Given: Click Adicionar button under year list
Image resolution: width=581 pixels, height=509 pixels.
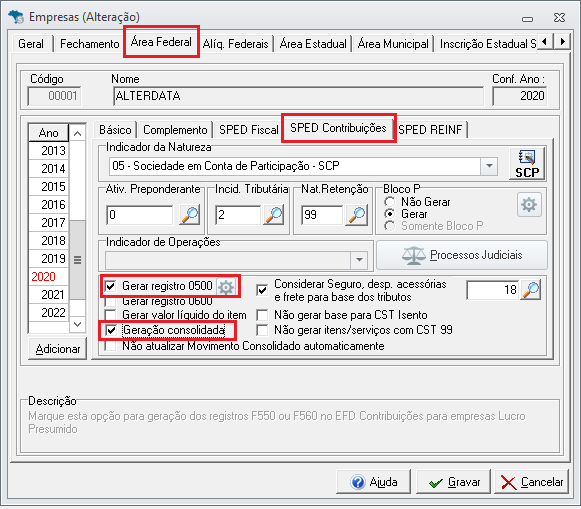Looking at the screenshot, I should point(57,349).
